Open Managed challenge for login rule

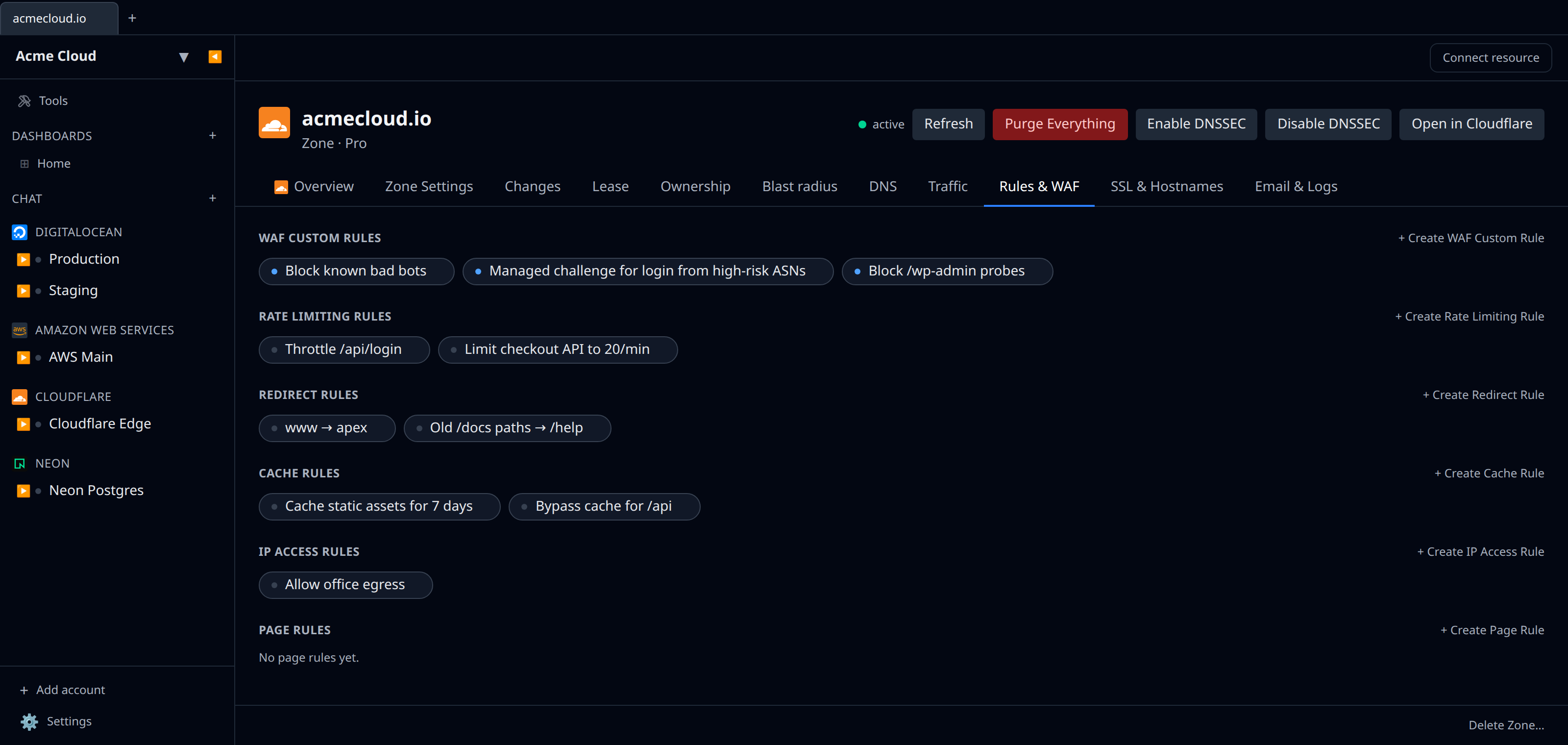648,271
